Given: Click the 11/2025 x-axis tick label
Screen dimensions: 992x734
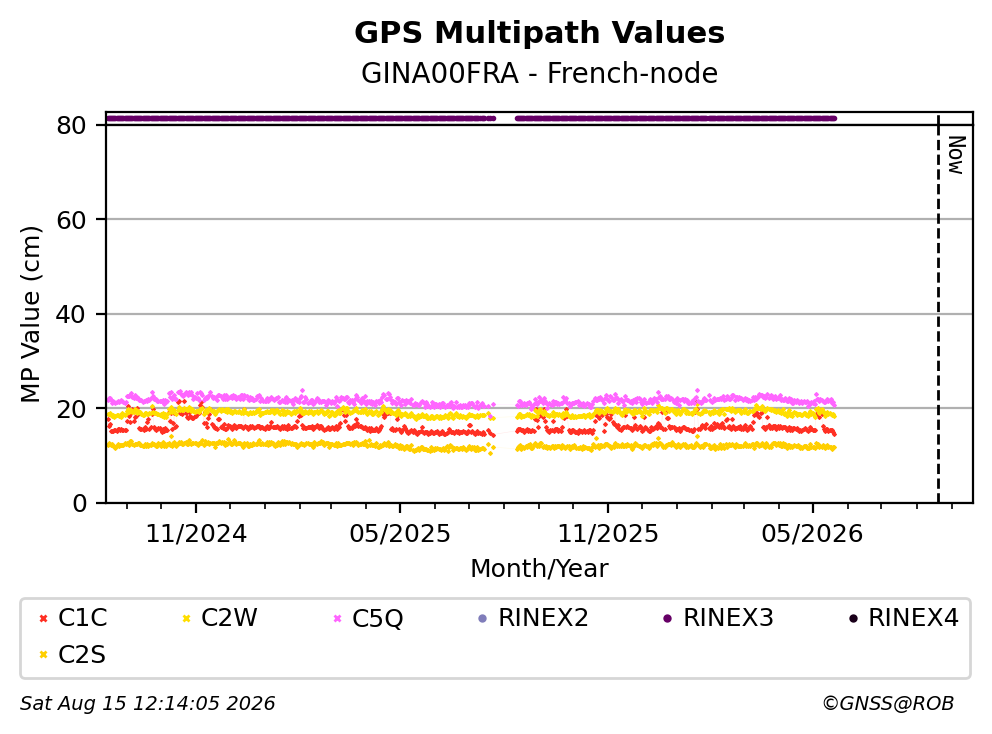Looking at the screenshot, I should [x=608, y=534].
